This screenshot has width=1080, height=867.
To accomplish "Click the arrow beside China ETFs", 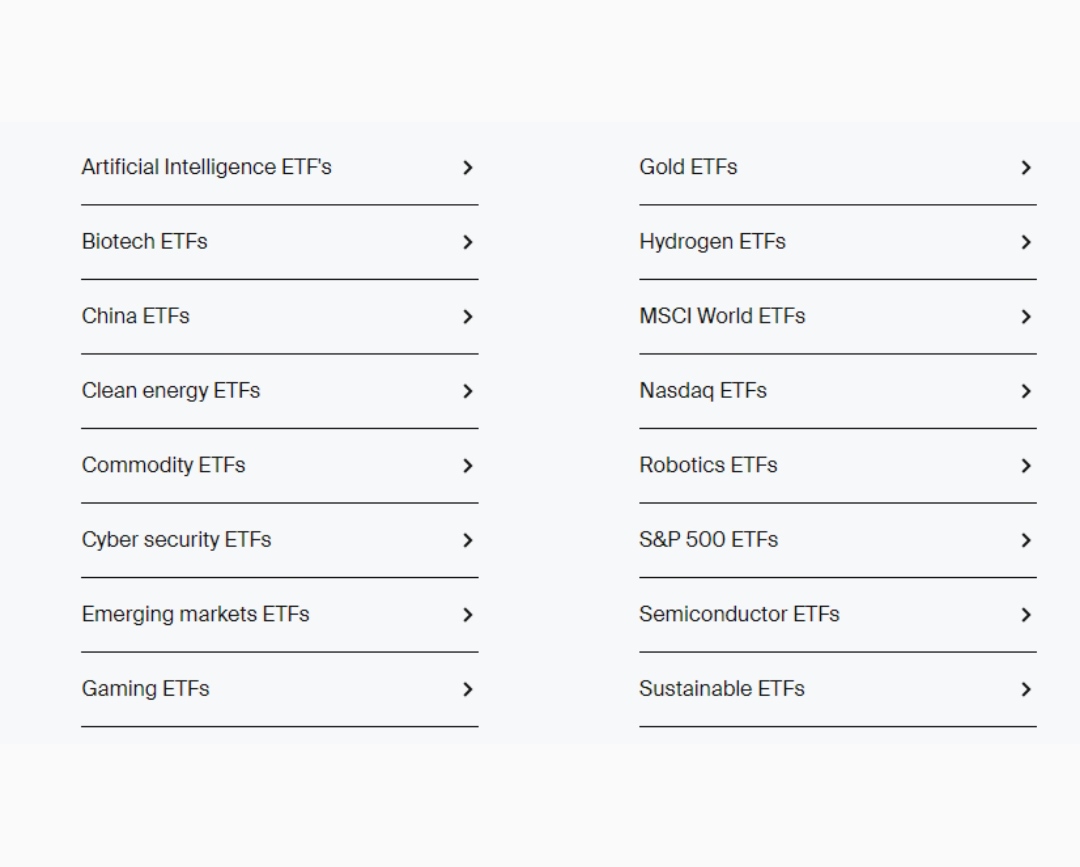I will [x=468, y=317].
